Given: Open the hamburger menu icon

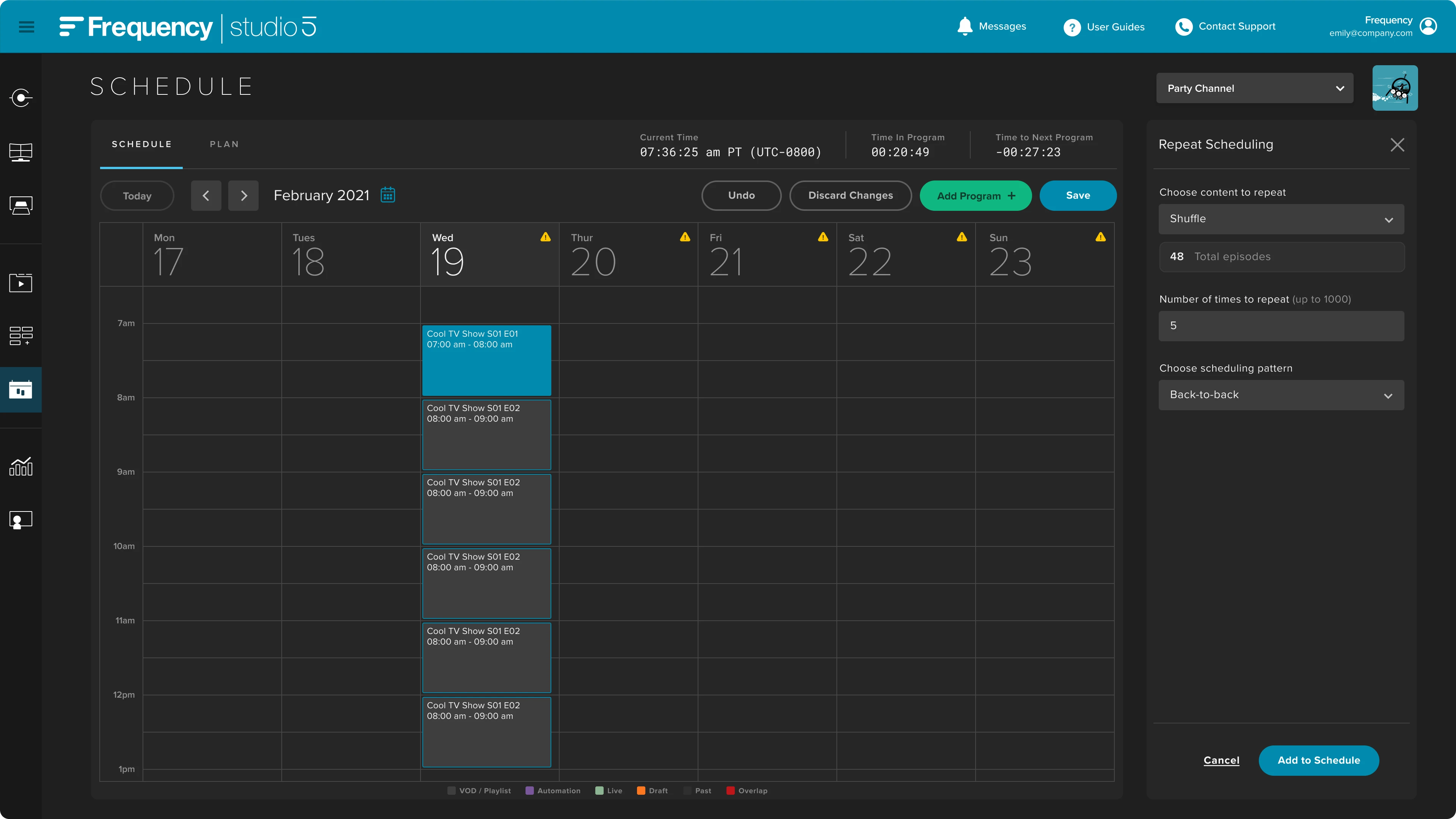Looking at the screenshot, I should (x=27, y=27).
